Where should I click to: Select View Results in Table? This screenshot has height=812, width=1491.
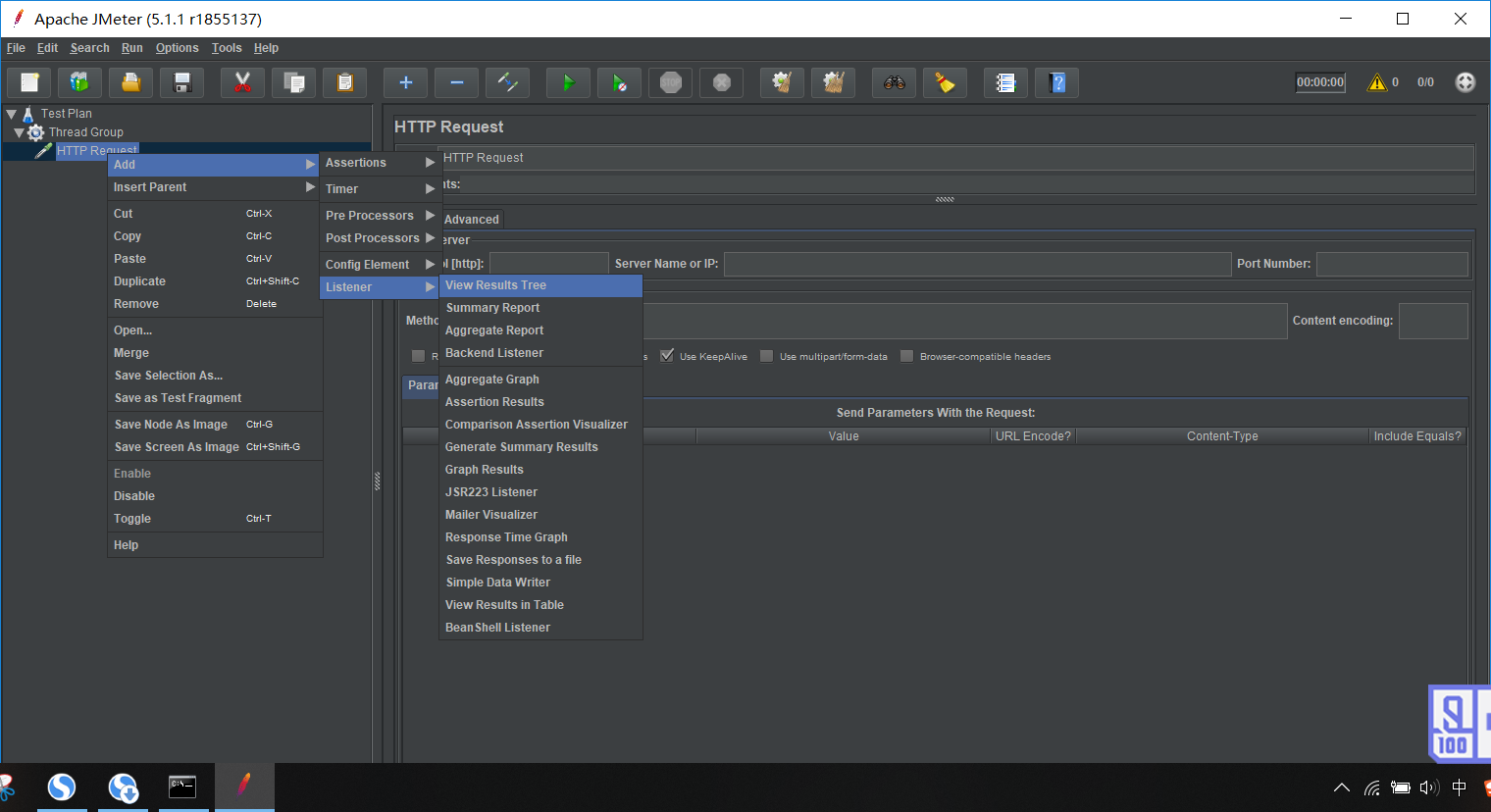[541, 605]
